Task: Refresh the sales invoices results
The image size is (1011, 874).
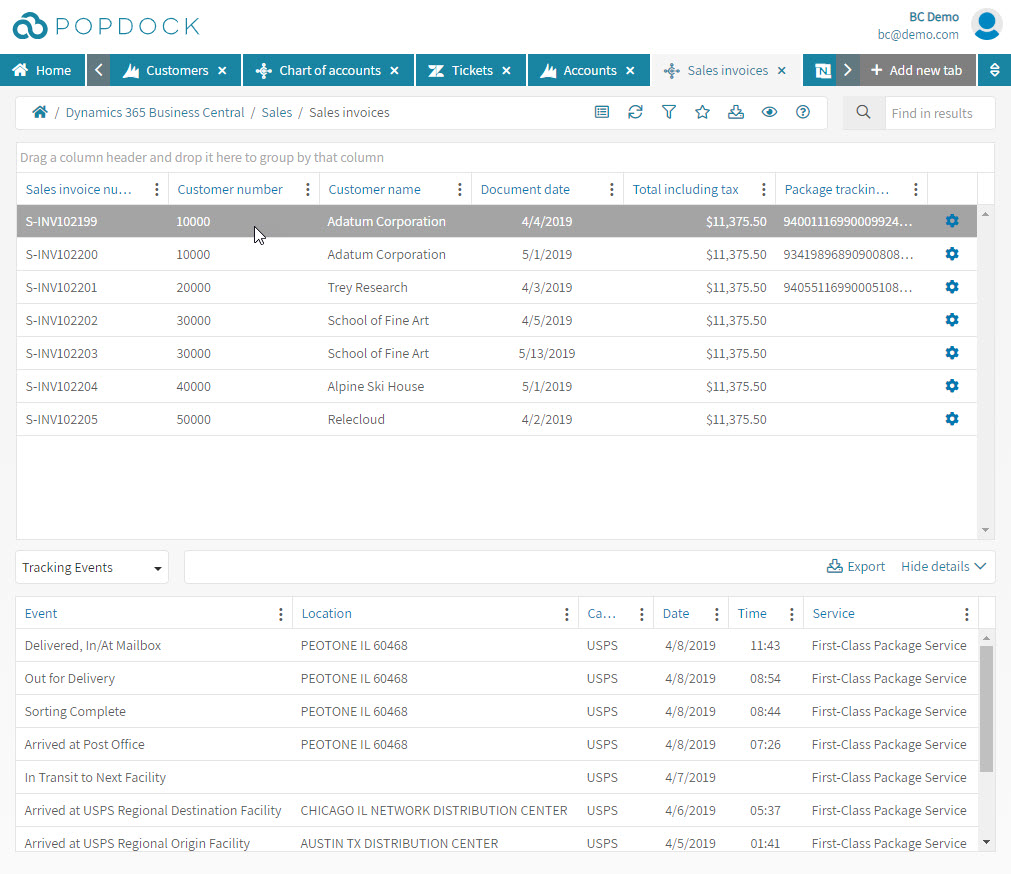Action: click(635, 112)
